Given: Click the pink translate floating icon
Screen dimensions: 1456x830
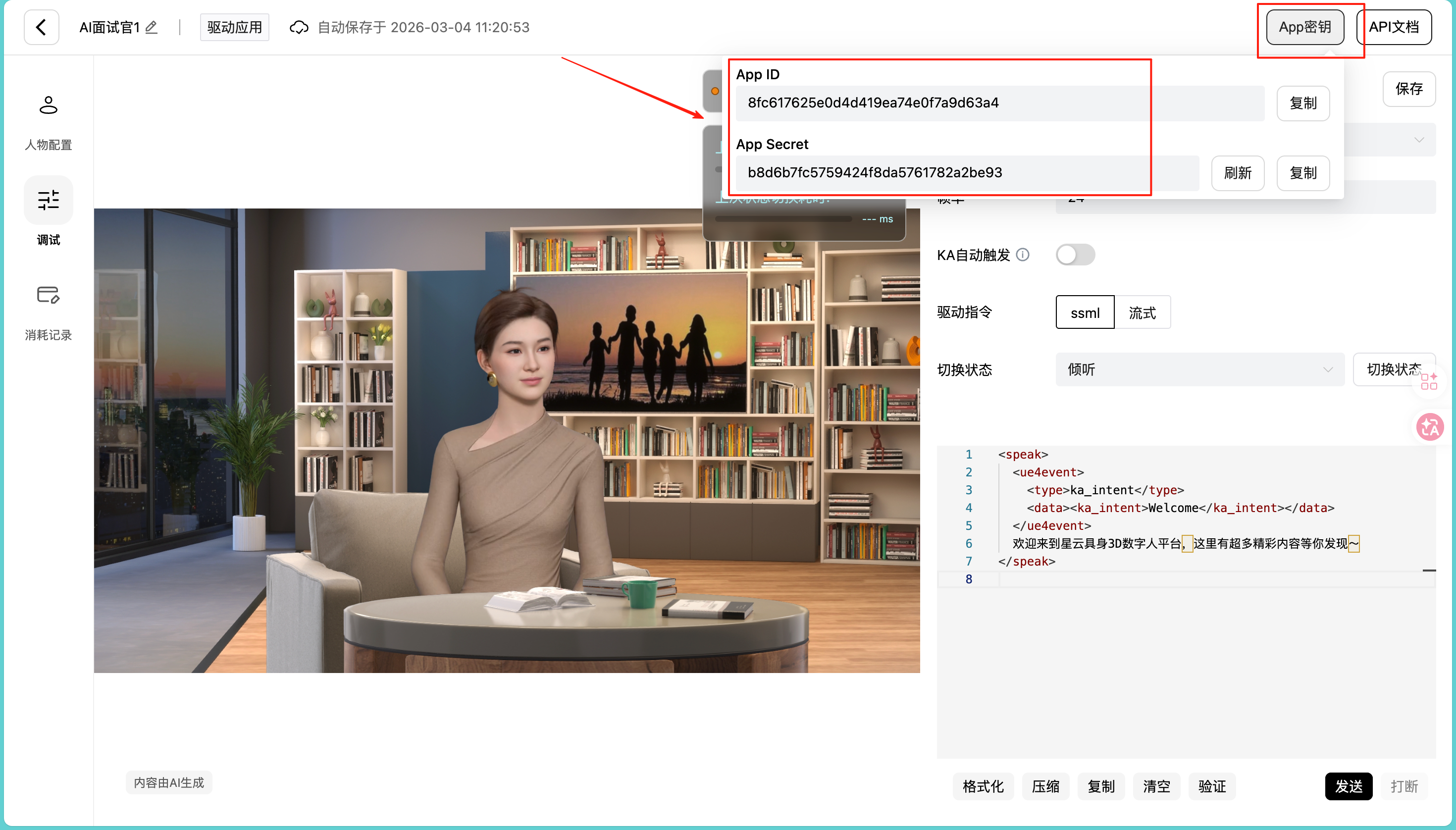Looking at the screenshot, I should 1430,427.
